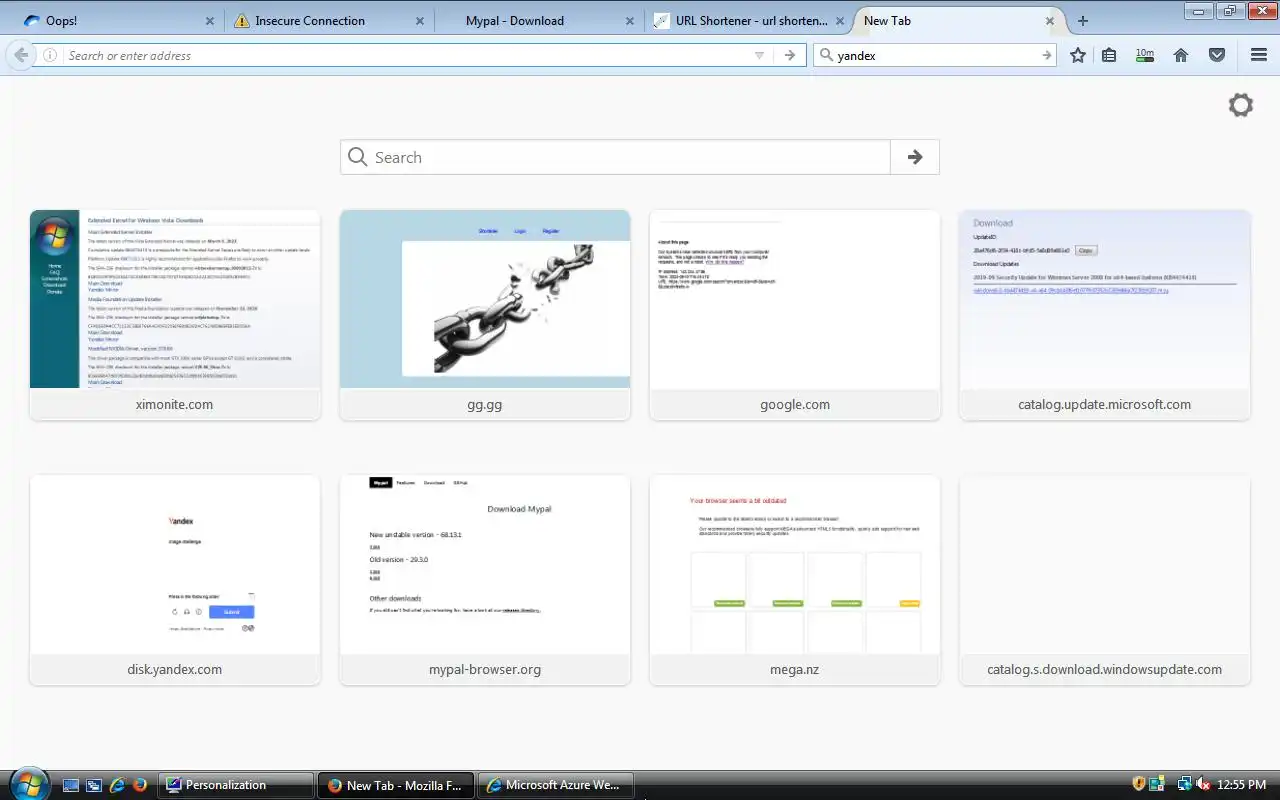Open the catalog.update.microsoft.com tile
The height and width of the screenshot is (800, 1280).
point(1105,315)
